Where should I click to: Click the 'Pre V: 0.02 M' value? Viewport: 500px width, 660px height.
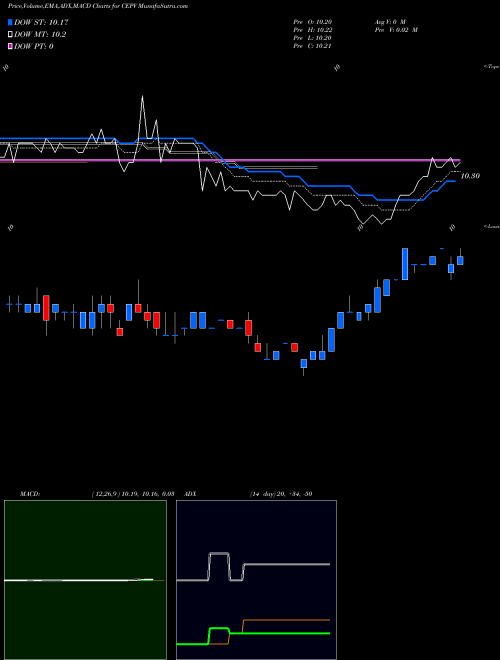click(396, 30)
